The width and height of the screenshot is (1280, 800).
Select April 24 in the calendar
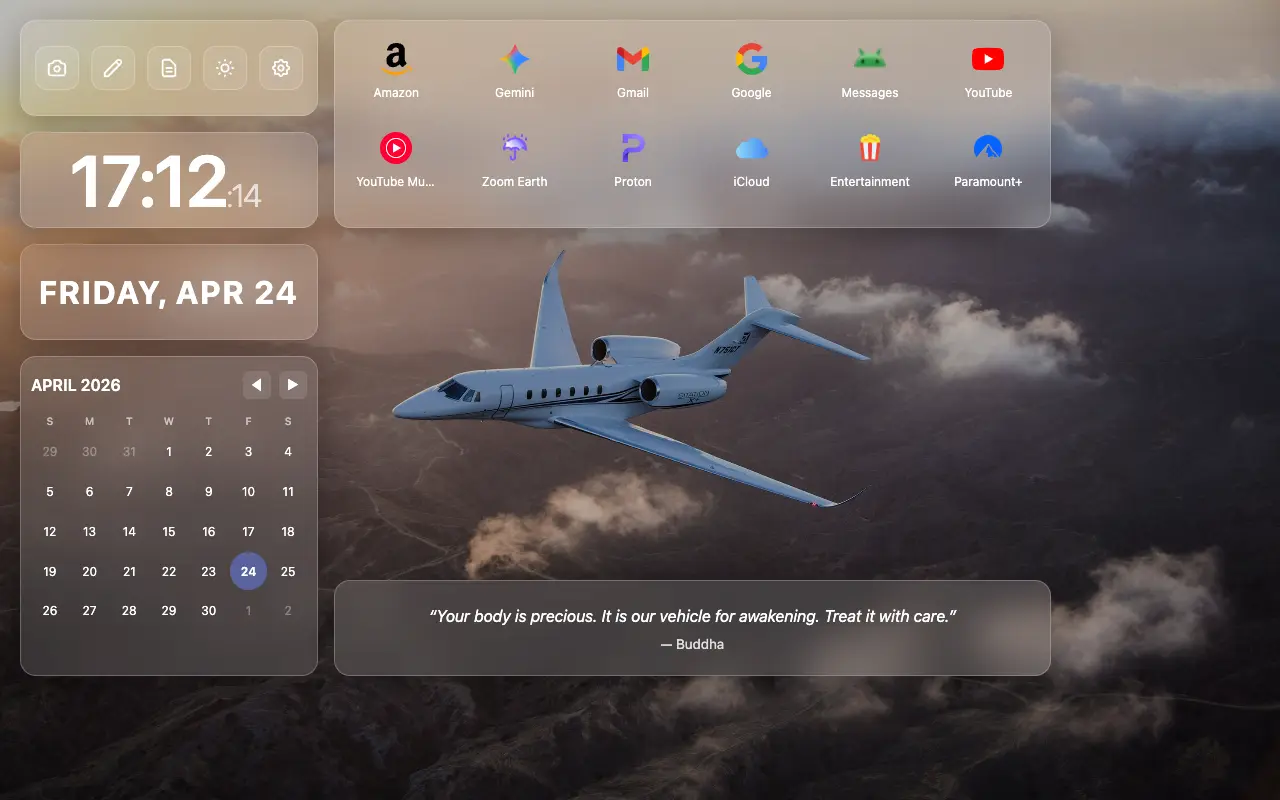[248, 571]
